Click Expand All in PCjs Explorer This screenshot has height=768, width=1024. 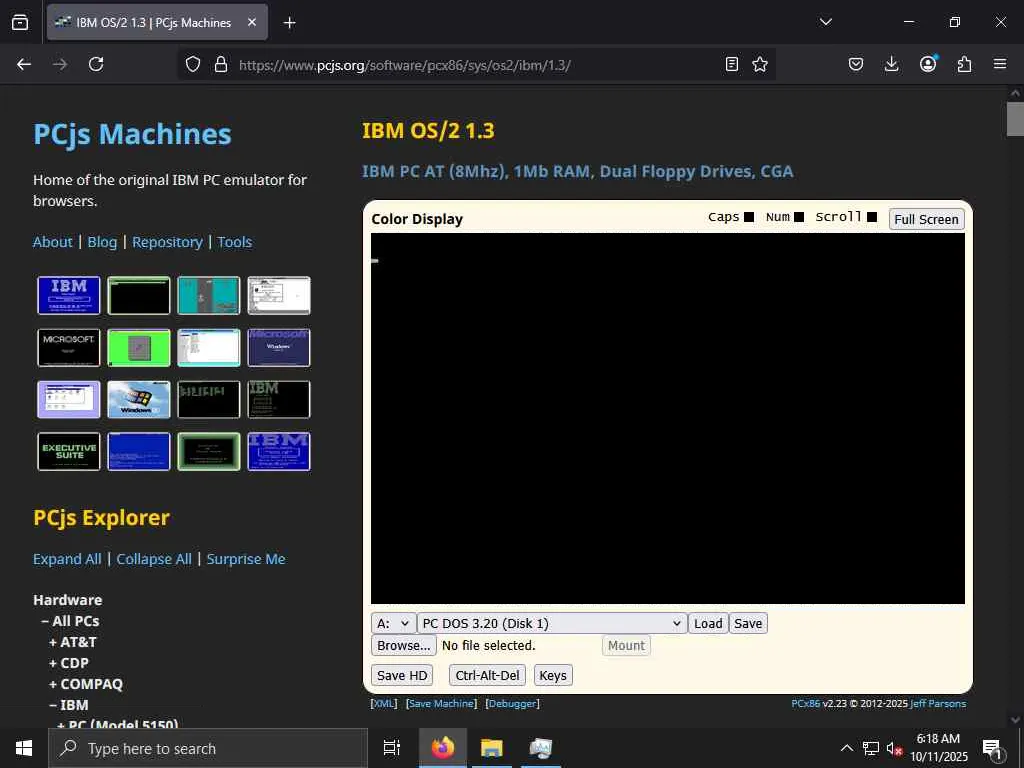67,559
